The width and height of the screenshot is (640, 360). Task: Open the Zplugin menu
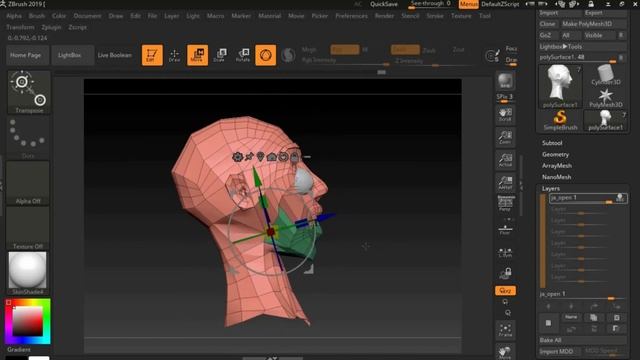click(51, 27)
